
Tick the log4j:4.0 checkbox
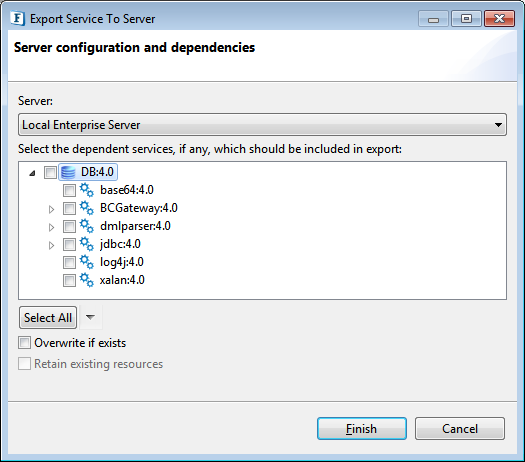(69, 262)
